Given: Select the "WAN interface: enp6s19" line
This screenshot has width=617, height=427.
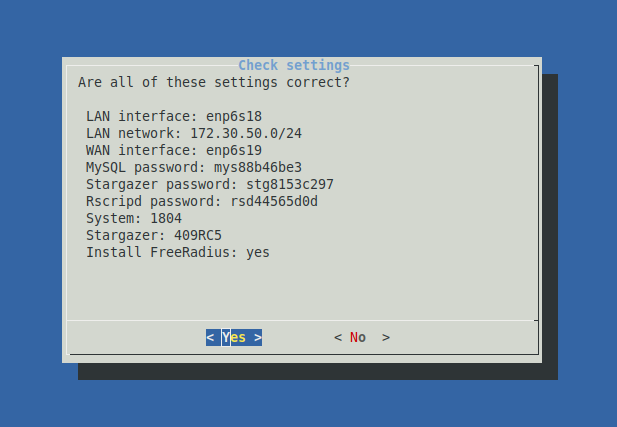Looking at the screenshot, I should pyautogui.click(x=174, y=150).
